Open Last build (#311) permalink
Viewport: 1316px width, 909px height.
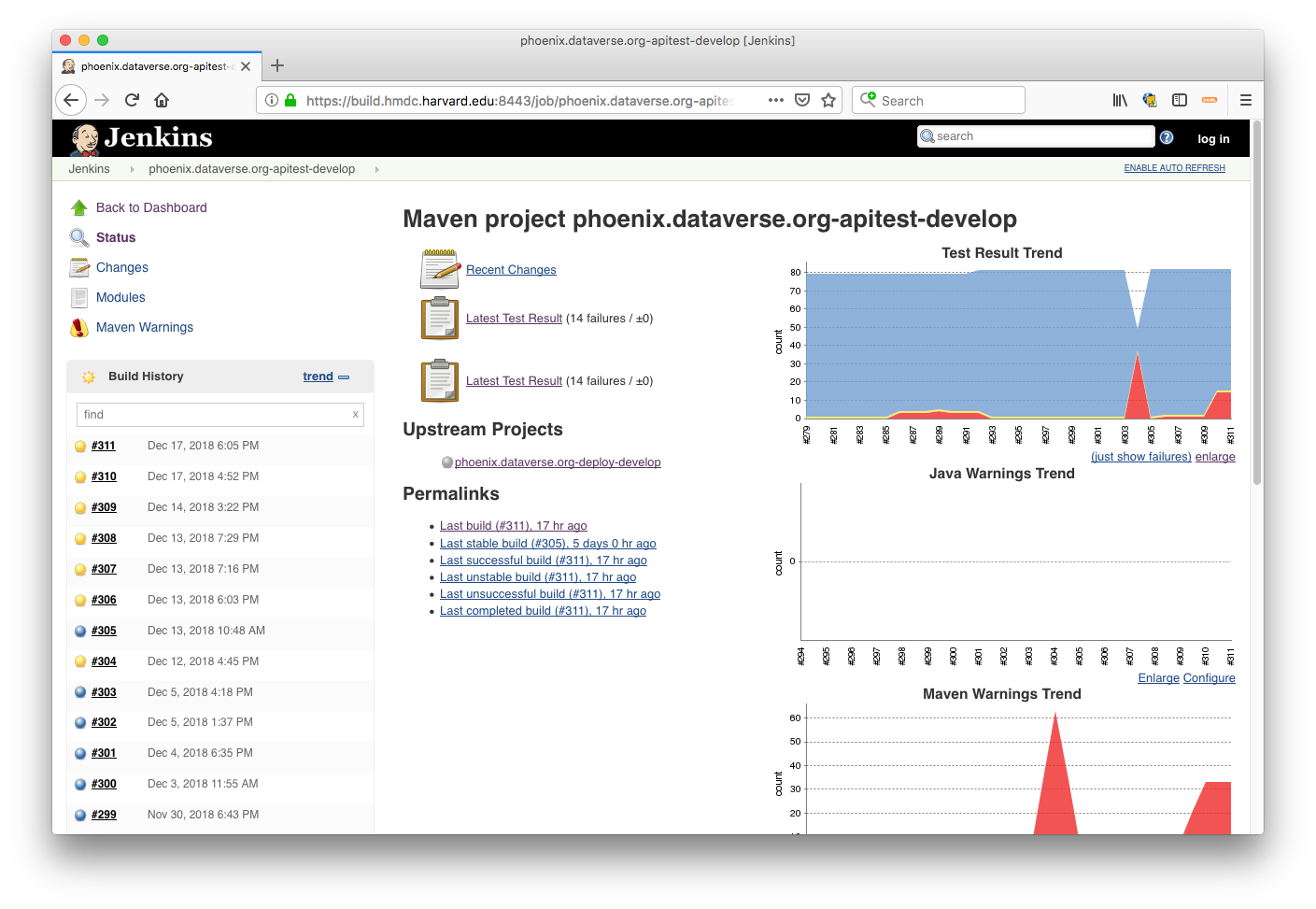pyautogui.click(x=514, y=526)
